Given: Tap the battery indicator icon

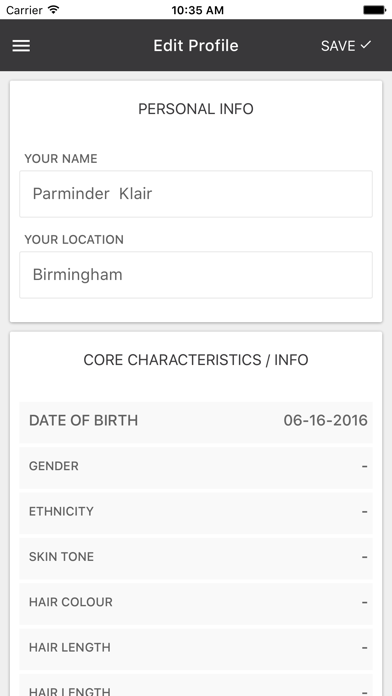Looking at the screenshot, I should click(374, 10).
